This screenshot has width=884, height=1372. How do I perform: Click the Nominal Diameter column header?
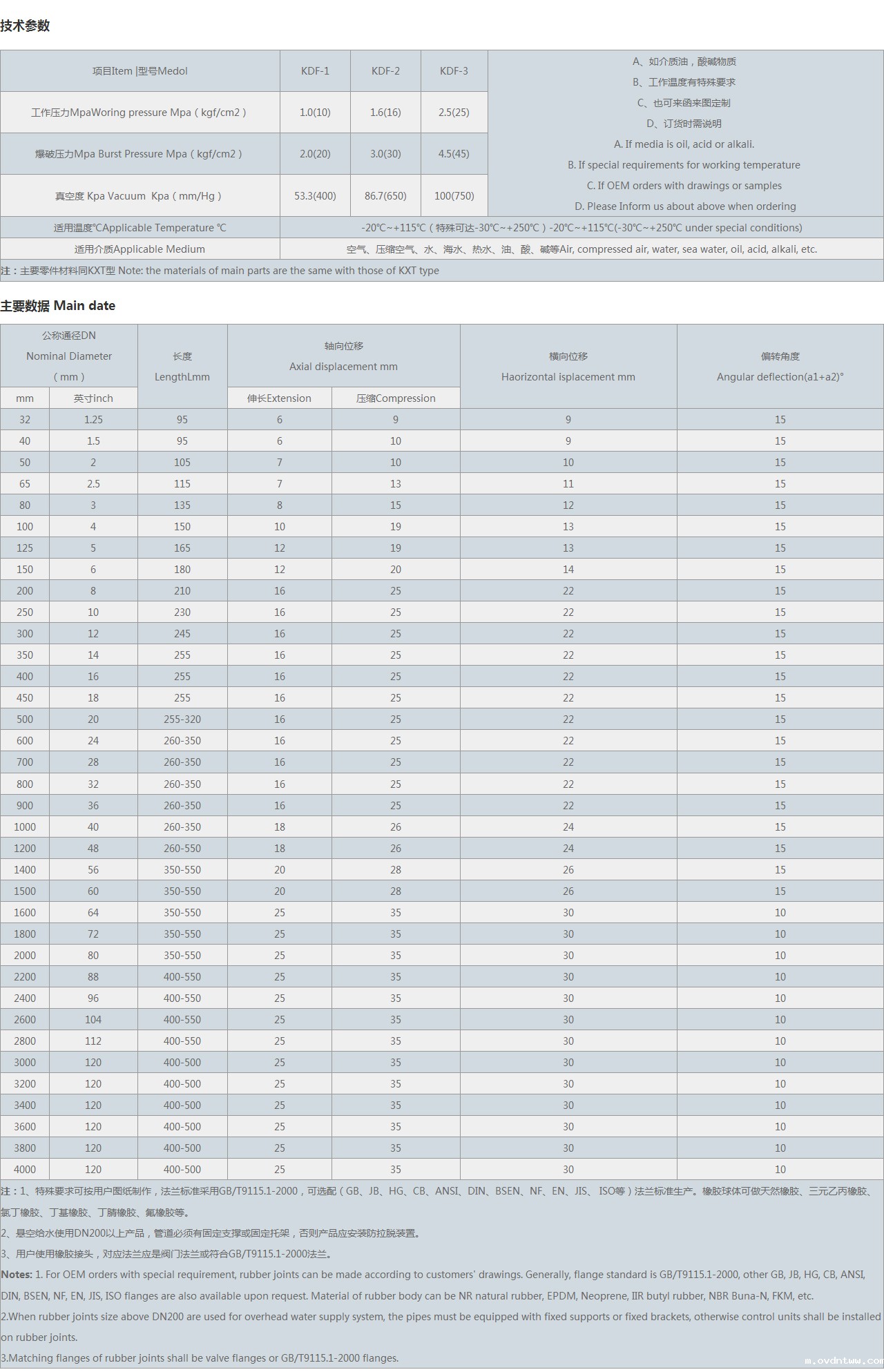(69, 356)
